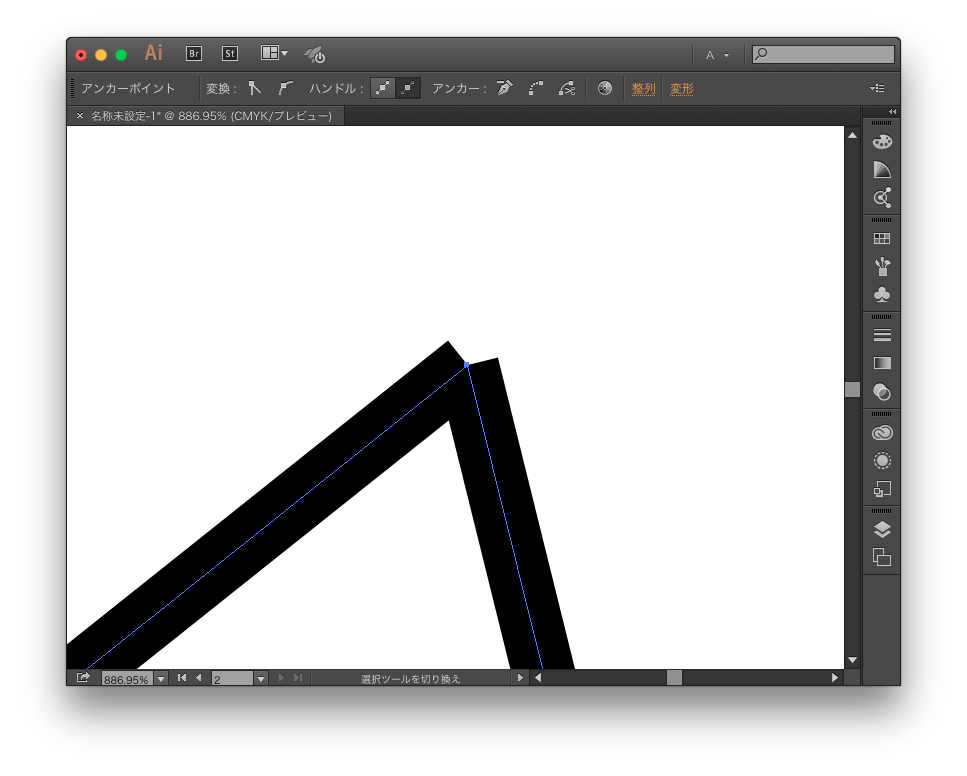Click the horizontal scrollbar thumb
Screen dimensions: 967x776
pos(674,678)
